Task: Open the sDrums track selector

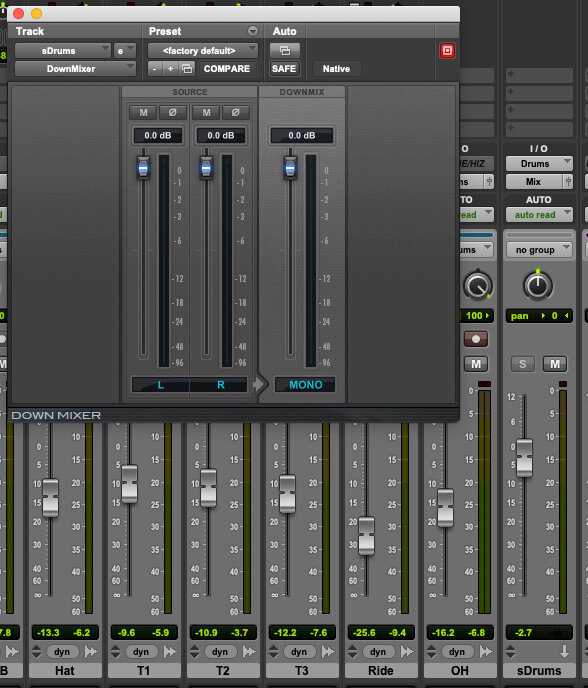Action: pos(62,51)
